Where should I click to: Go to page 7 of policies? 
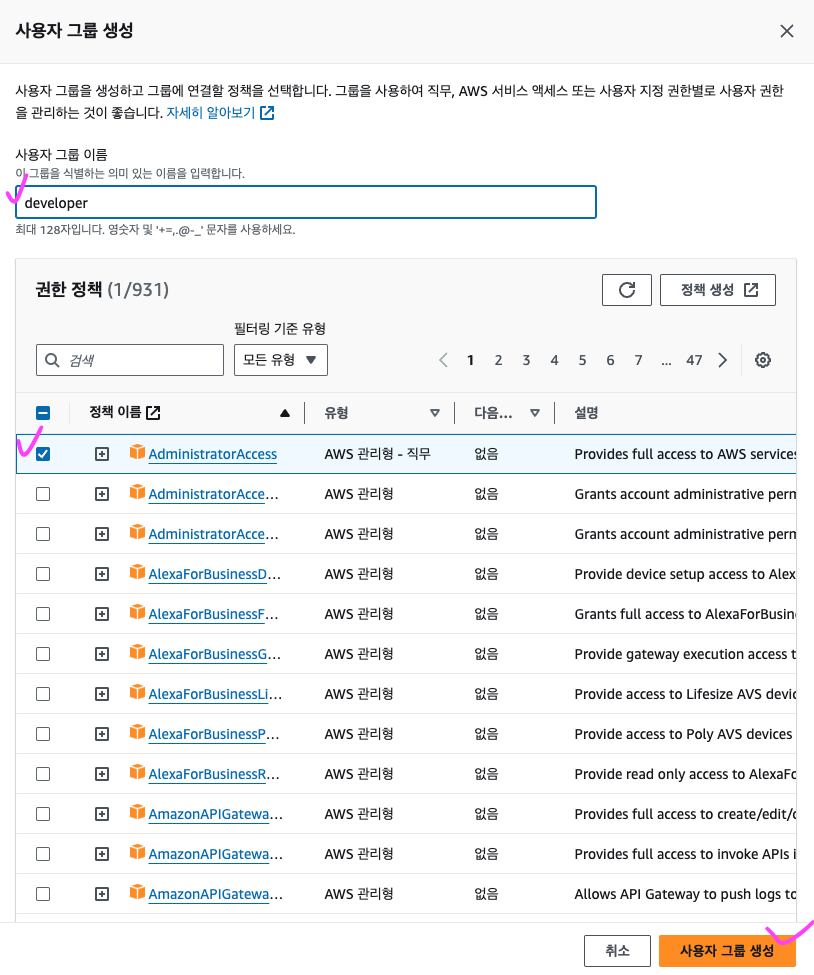tap(638, 360)
